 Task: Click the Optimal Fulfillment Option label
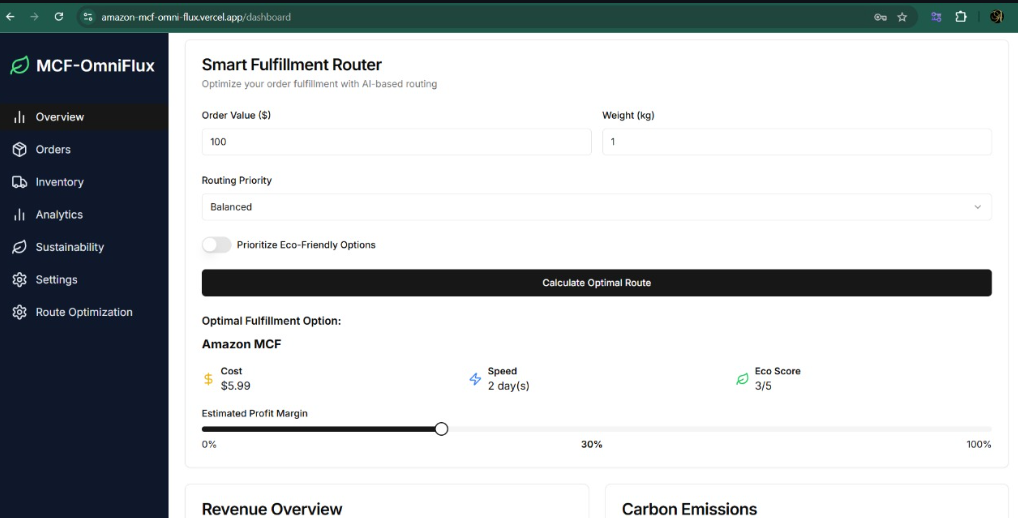click(x=271, y=321)
